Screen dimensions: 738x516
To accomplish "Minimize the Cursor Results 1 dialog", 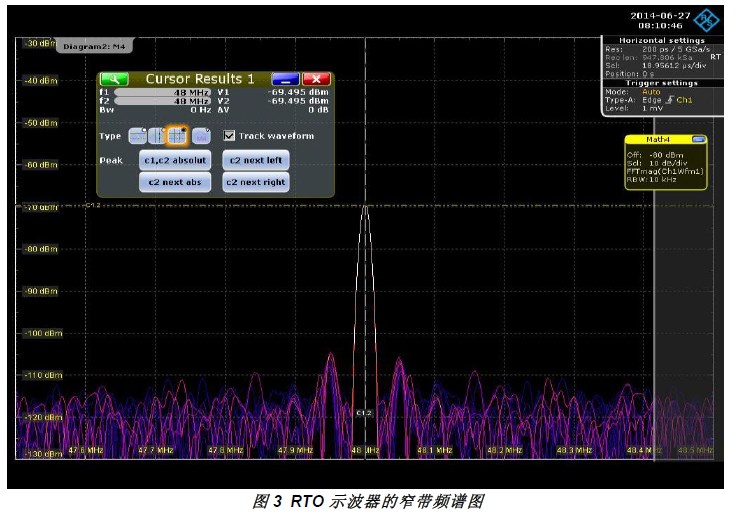I will (285, 79).
